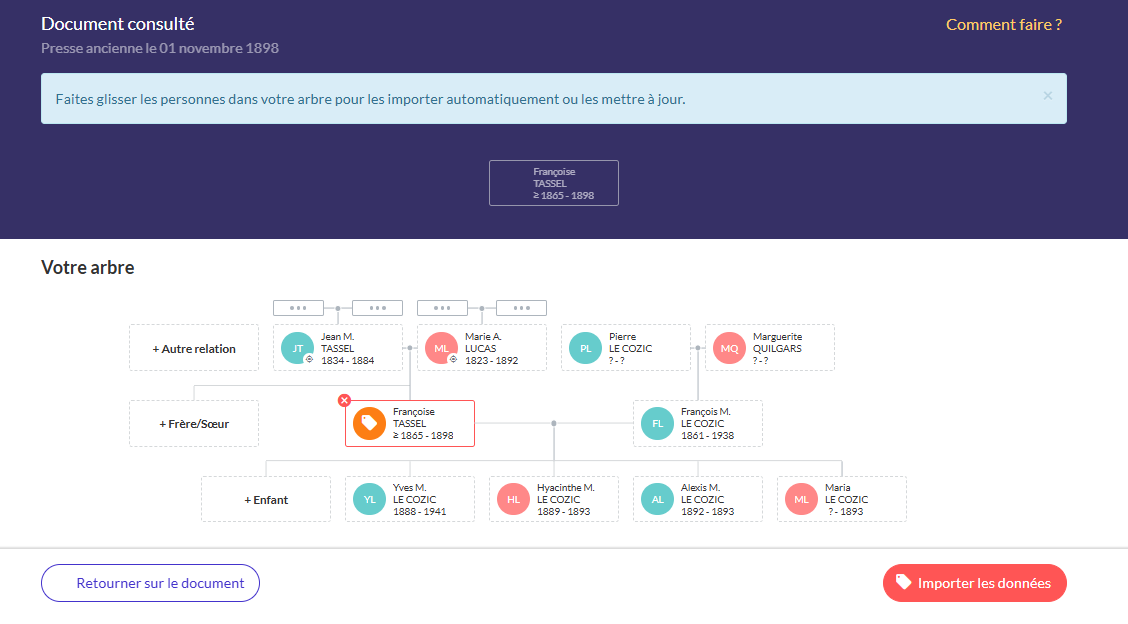Click the PL avatar of Pierre Le Cozic
The height and width of the screenshot is (624, 1128).
coord(586,348)
